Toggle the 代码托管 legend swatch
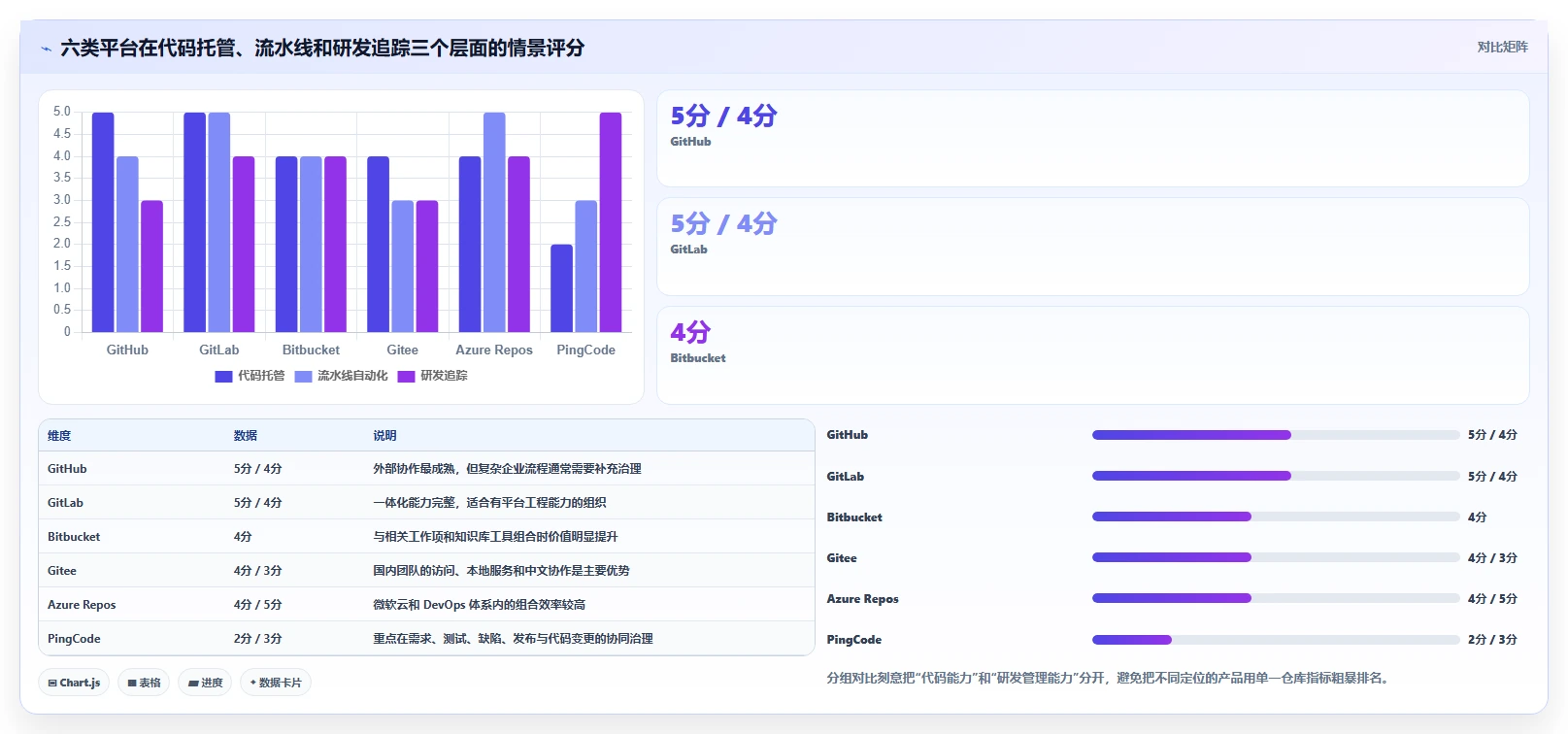Screen dimensions: 1568x734 pyautogui.click(x=223, y=376)
